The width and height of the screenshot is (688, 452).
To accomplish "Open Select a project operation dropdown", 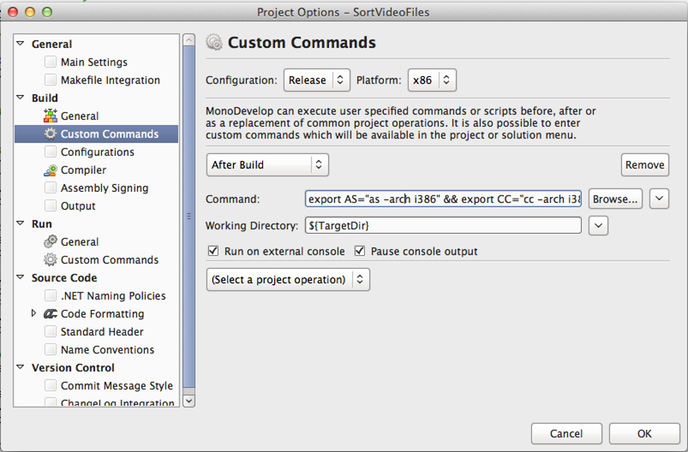I will 288,279.
